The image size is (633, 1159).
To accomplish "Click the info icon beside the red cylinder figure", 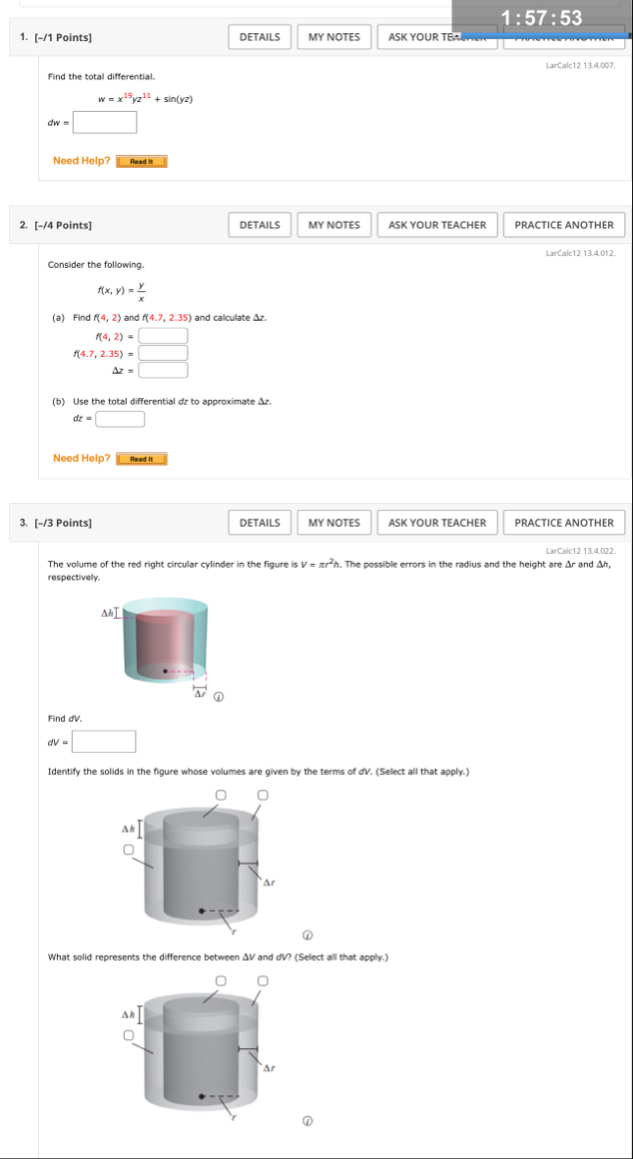I will click(217, 695).
